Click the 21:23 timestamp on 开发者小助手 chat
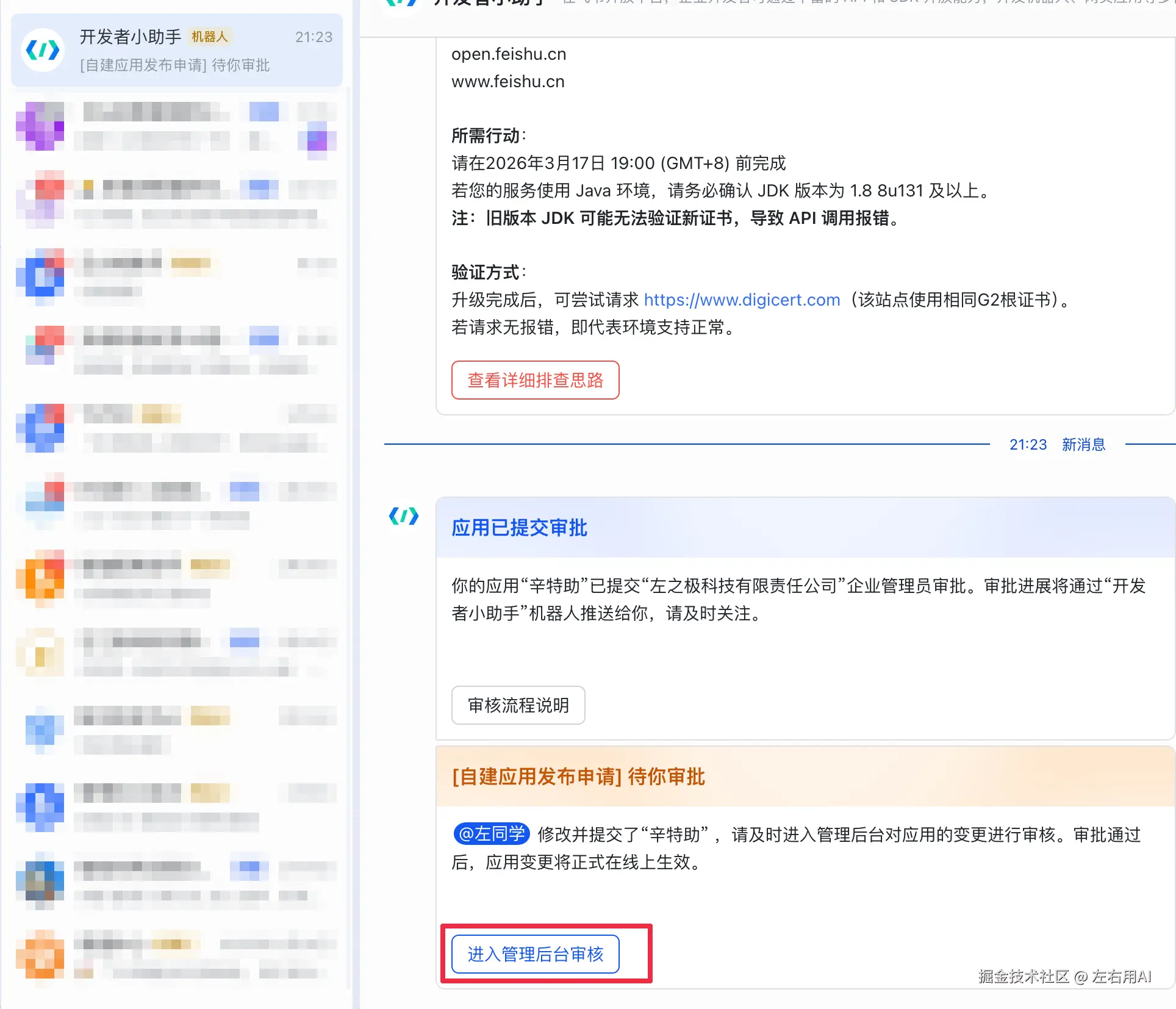 coord(314,37)
